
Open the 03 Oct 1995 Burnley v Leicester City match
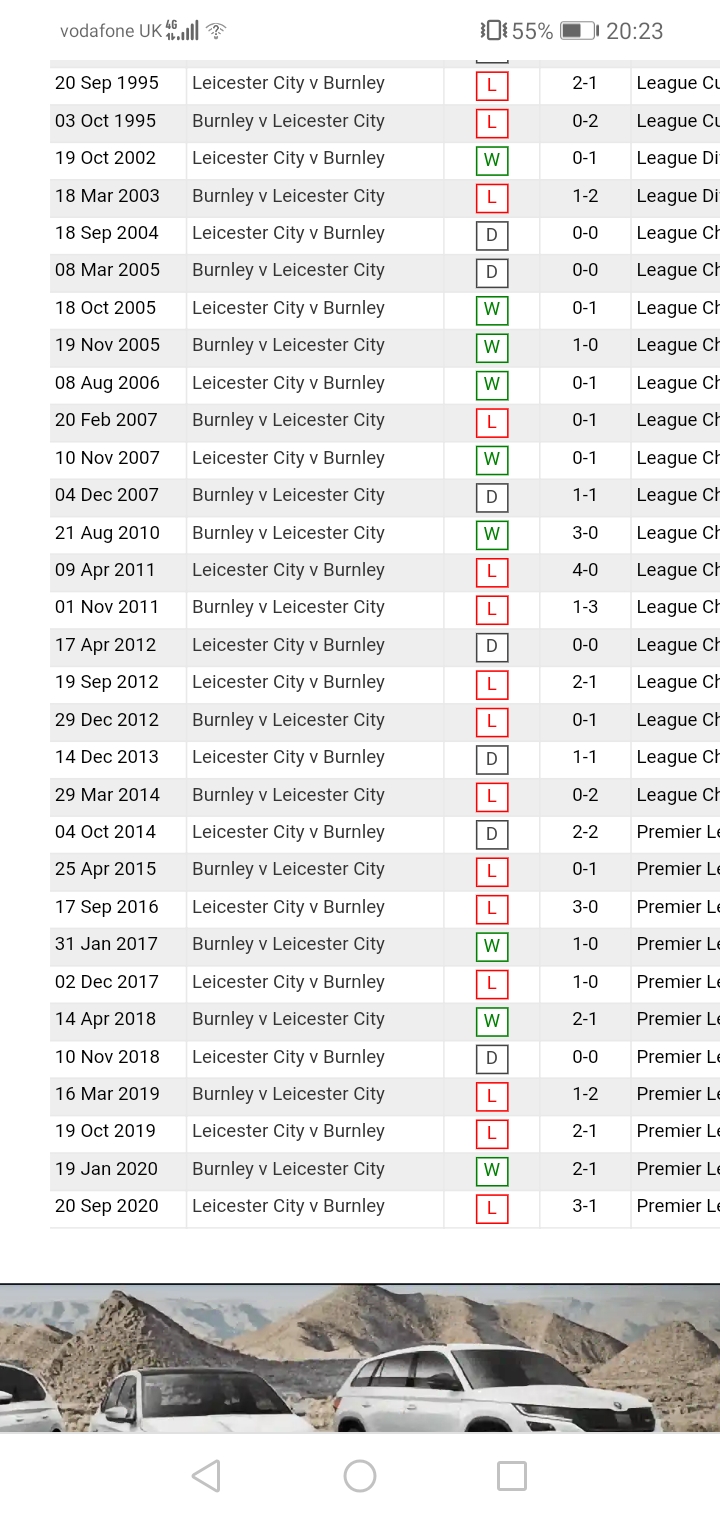288,121
